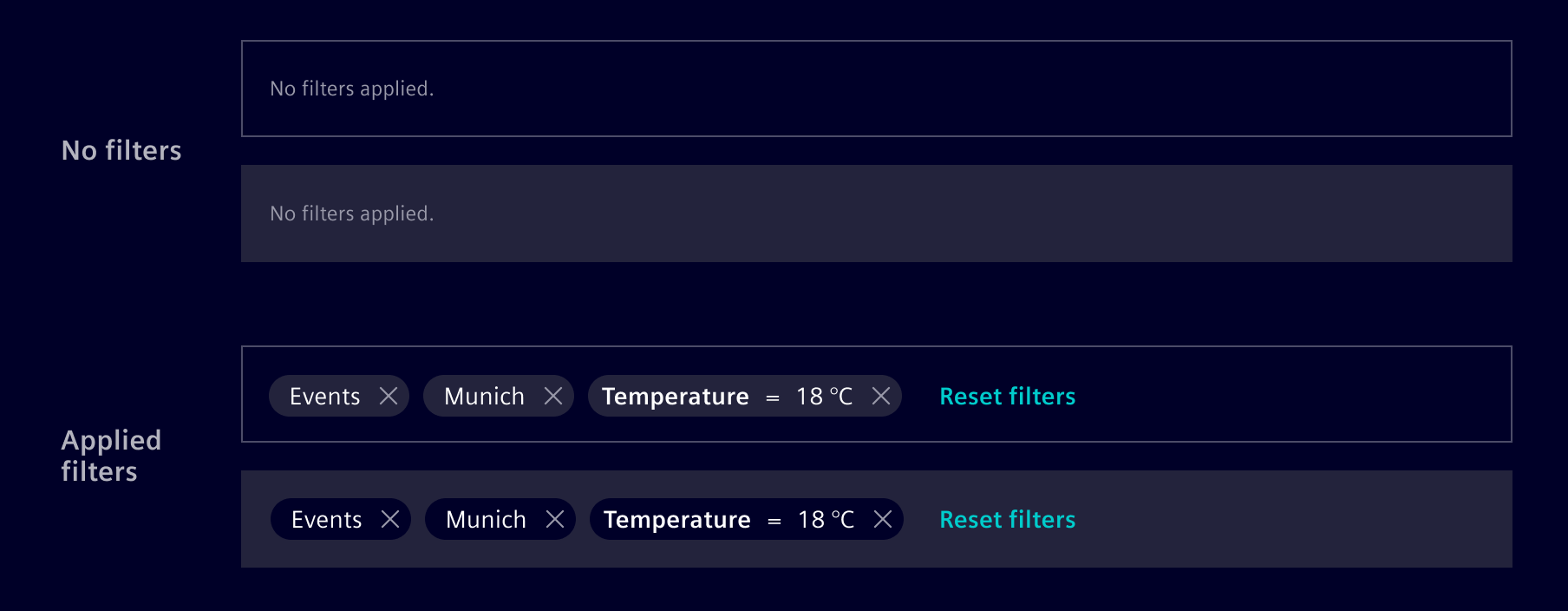Remove the Events filter in the filled variant

392,519
